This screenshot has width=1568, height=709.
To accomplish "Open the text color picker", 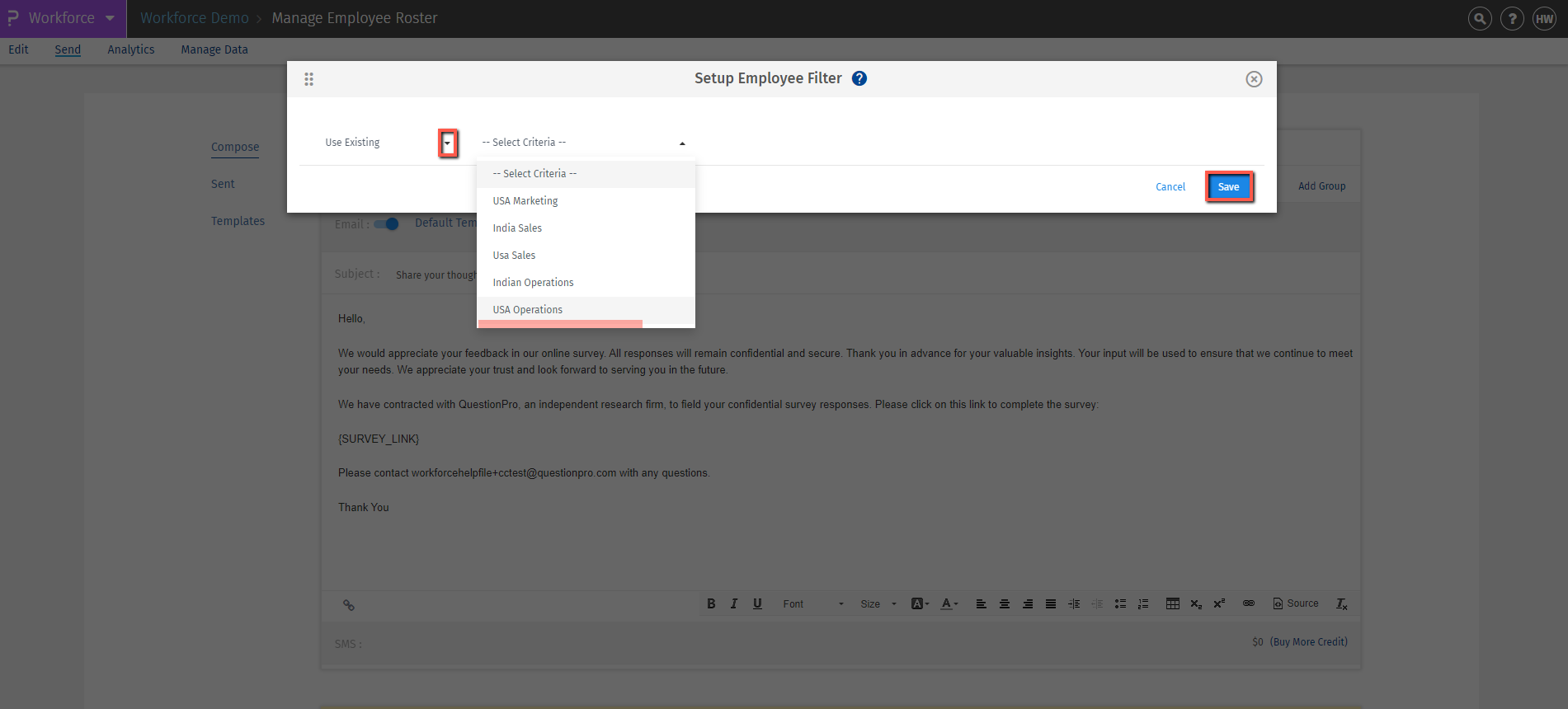I will (949, 603).
